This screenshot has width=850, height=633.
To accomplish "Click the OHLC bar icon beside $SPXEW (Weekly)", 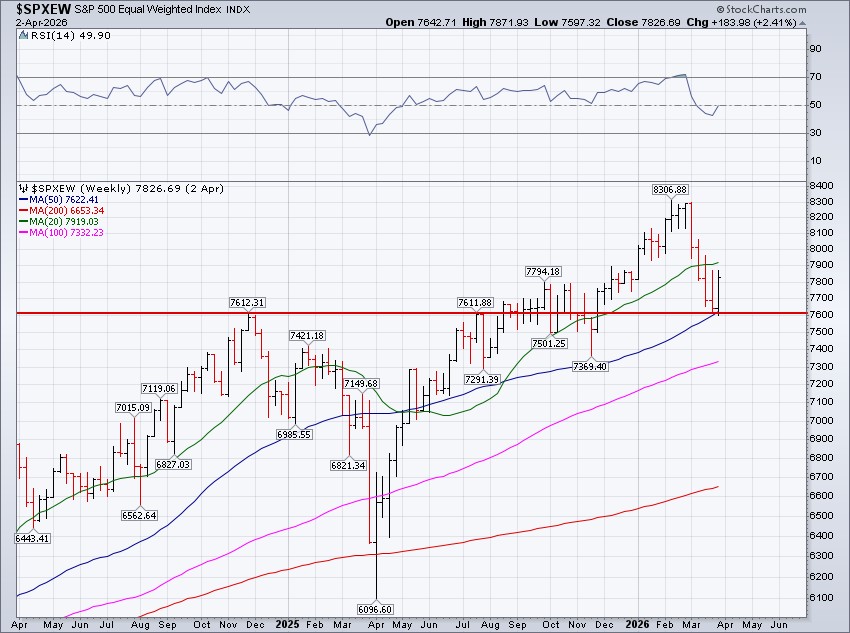I will click(22, 187).
